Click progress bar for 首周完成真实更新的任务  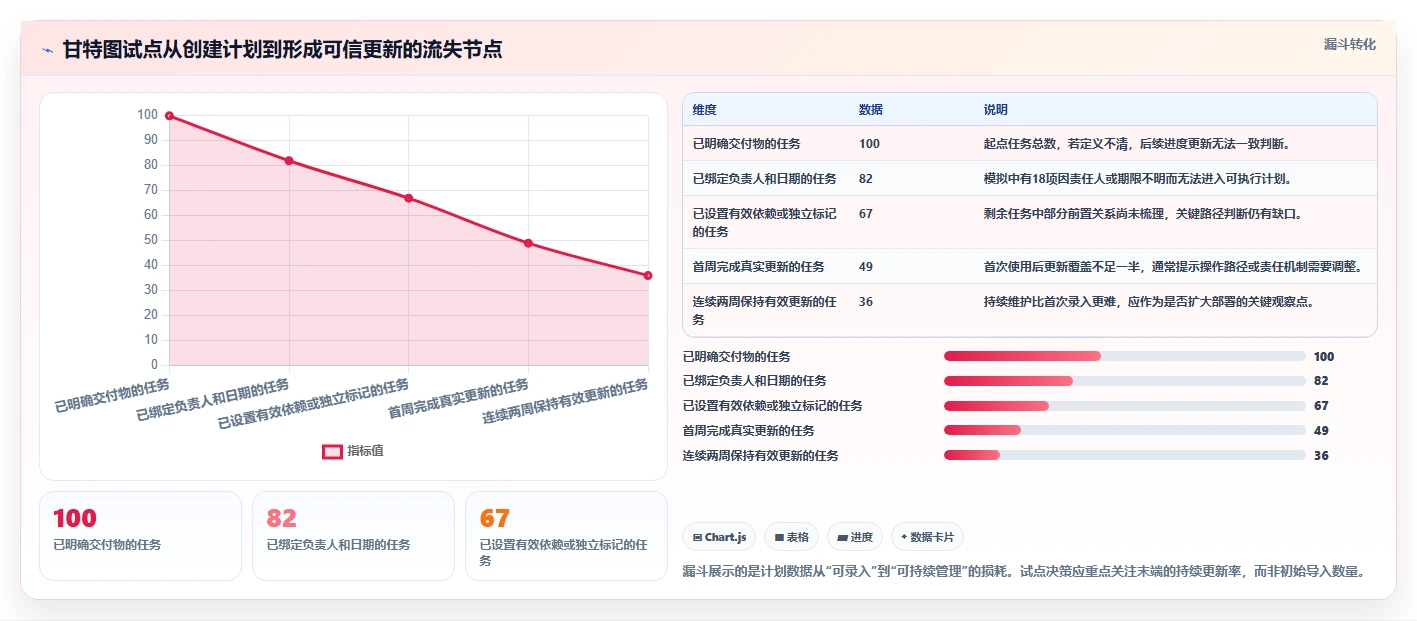pyautogui.click(x=1125, y=431)
